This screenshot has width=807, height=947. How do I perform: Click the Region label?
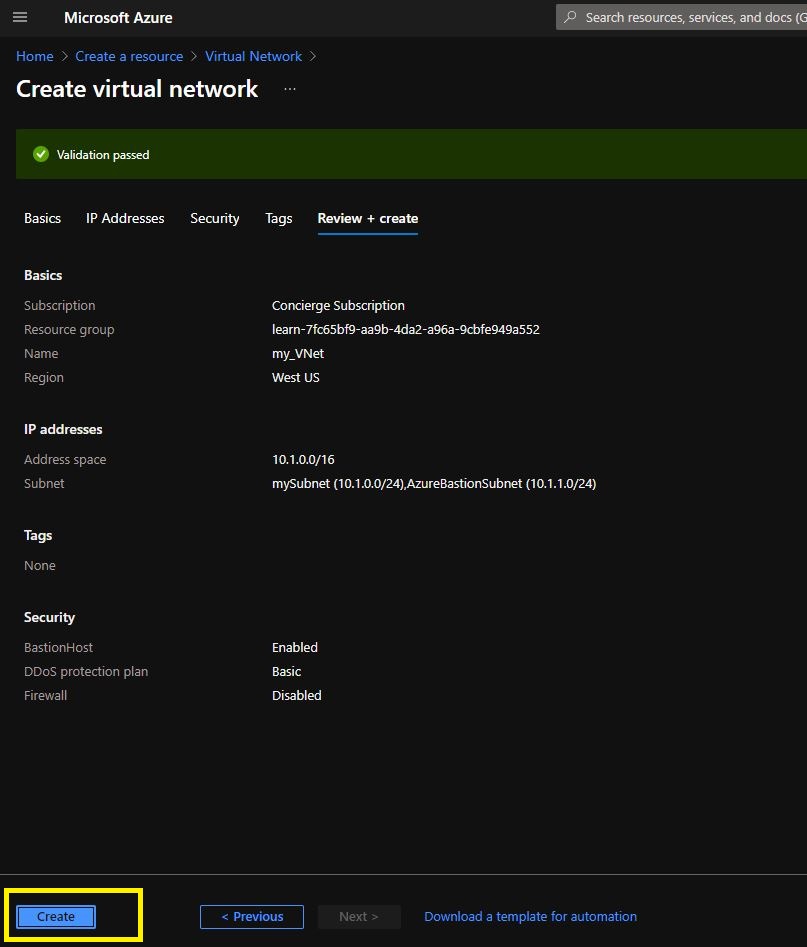[x=44, y=377]
